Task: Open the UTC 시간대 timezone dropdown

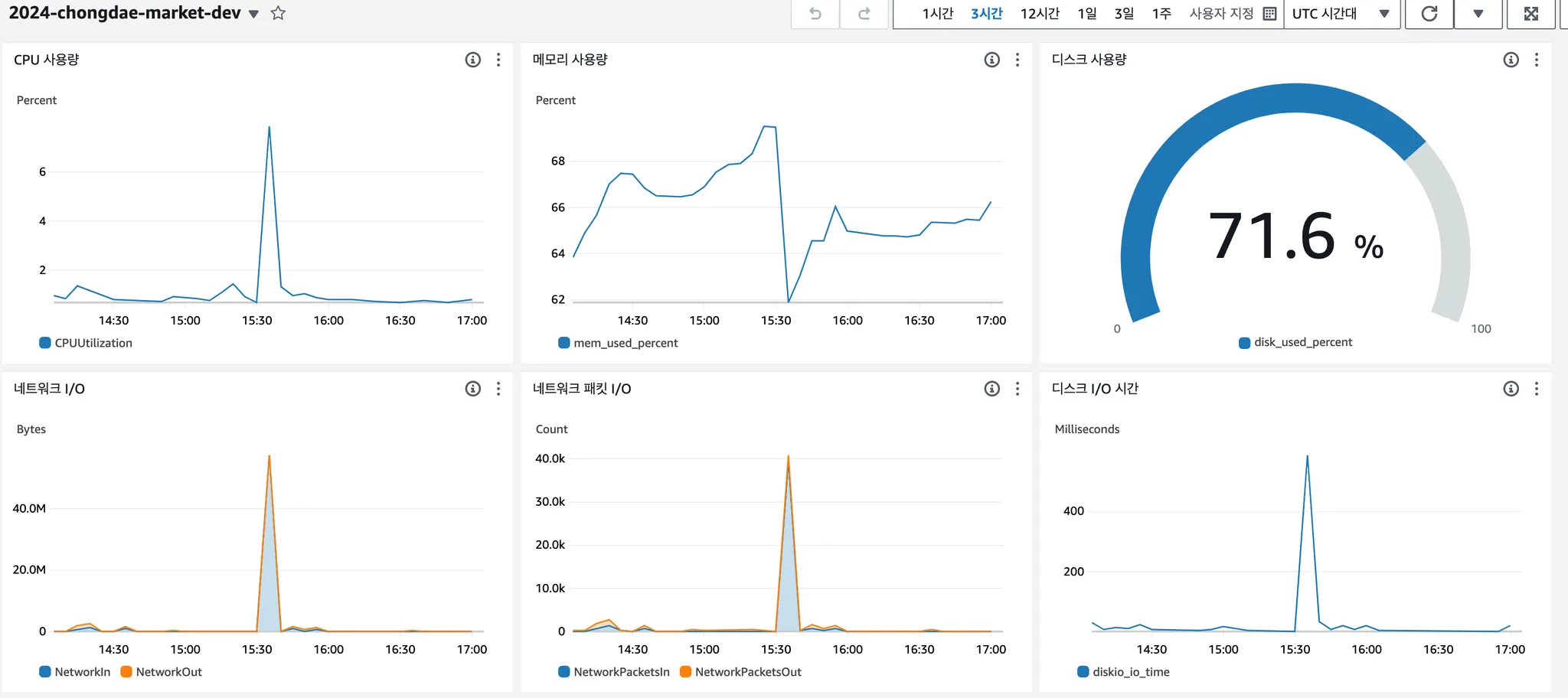Action: [x=1341, y=14]
